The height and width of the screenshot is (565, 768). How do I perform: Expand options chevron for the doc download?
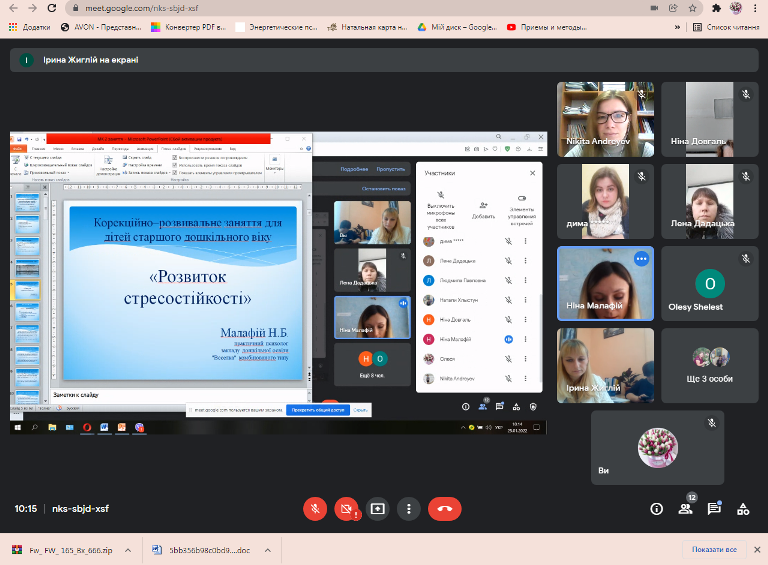[x=268, y=550]
